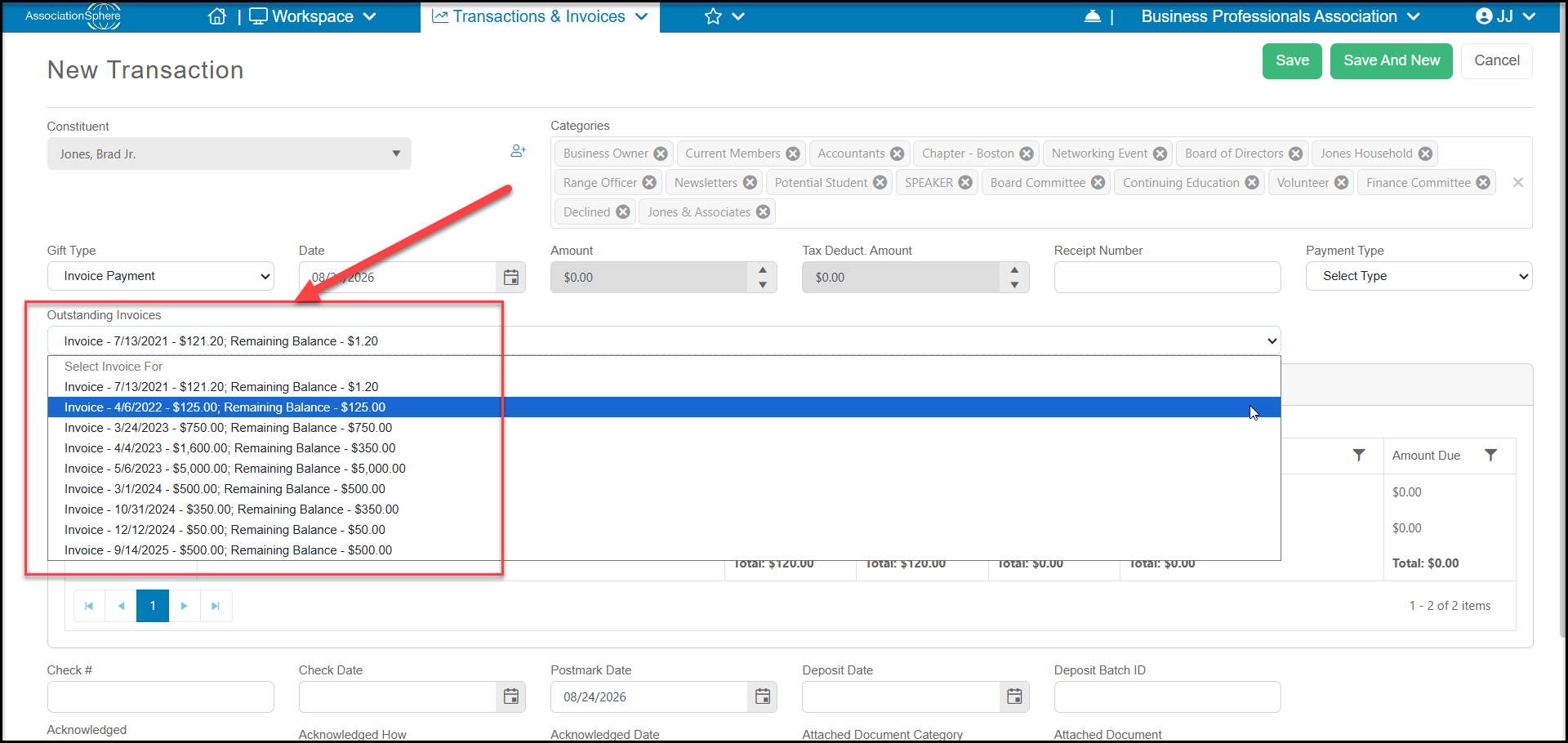Open the Check Date calendar picker
This screenshot has height=743, width=1568.
511,697
